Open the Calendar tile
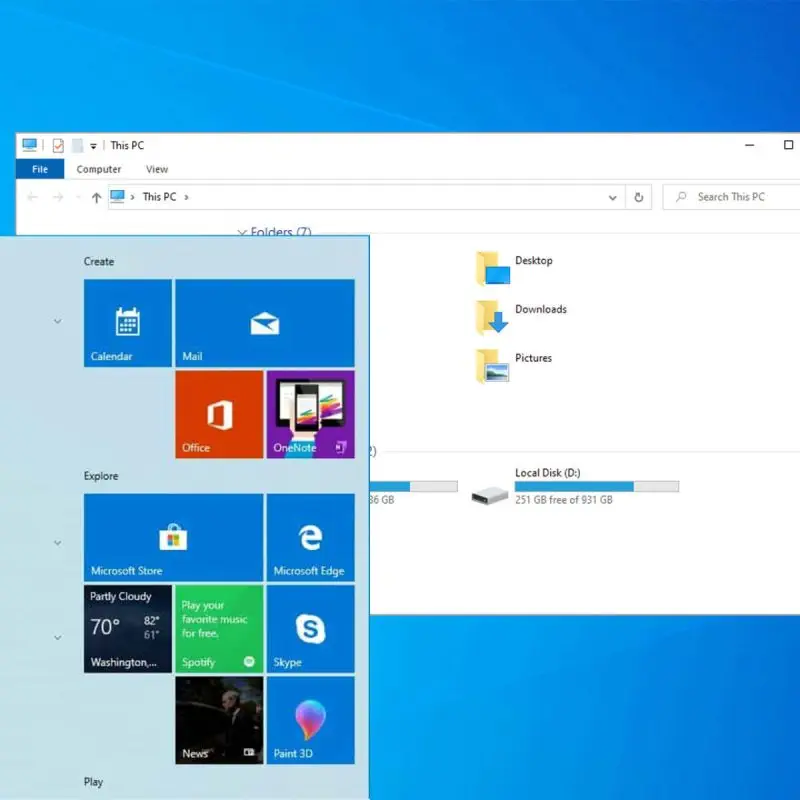 click(x=128, y=323)
